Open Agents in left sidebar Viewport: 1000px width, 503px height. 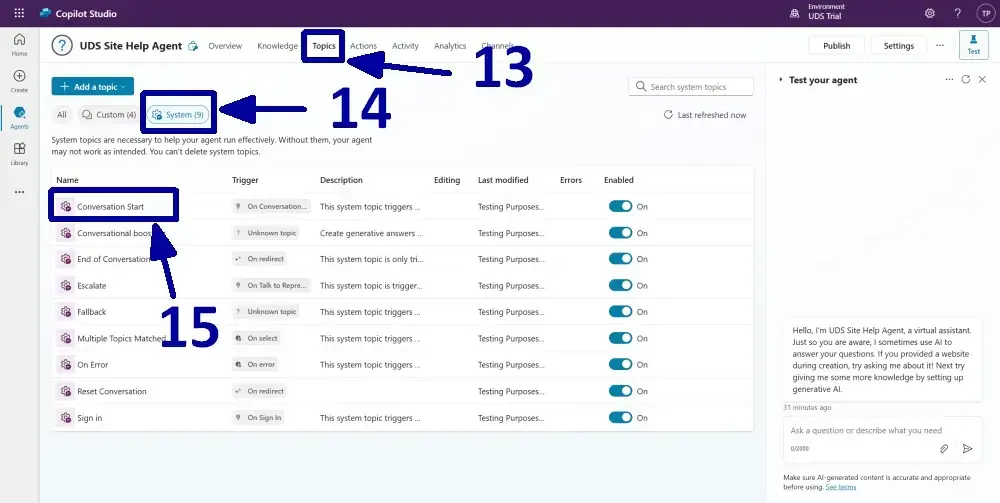tap(20, 117)
